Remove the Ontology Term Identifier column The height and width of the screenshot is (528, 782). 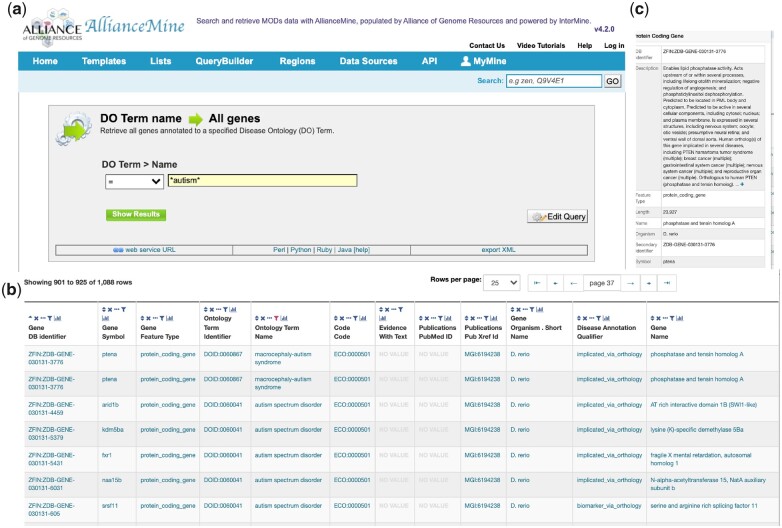[212, 310]
